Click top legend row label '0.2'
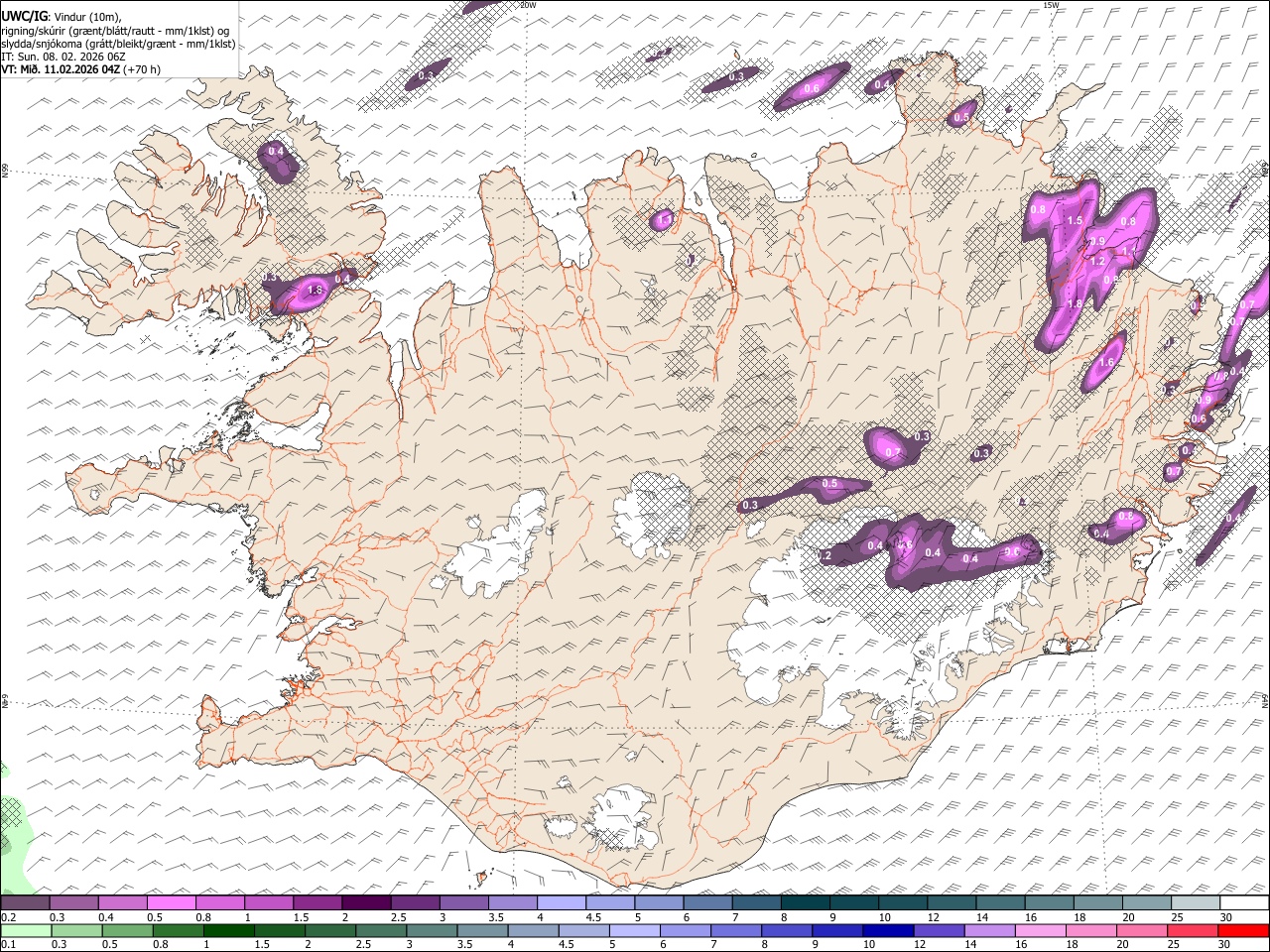The image size is (1270, 952). 8,917
